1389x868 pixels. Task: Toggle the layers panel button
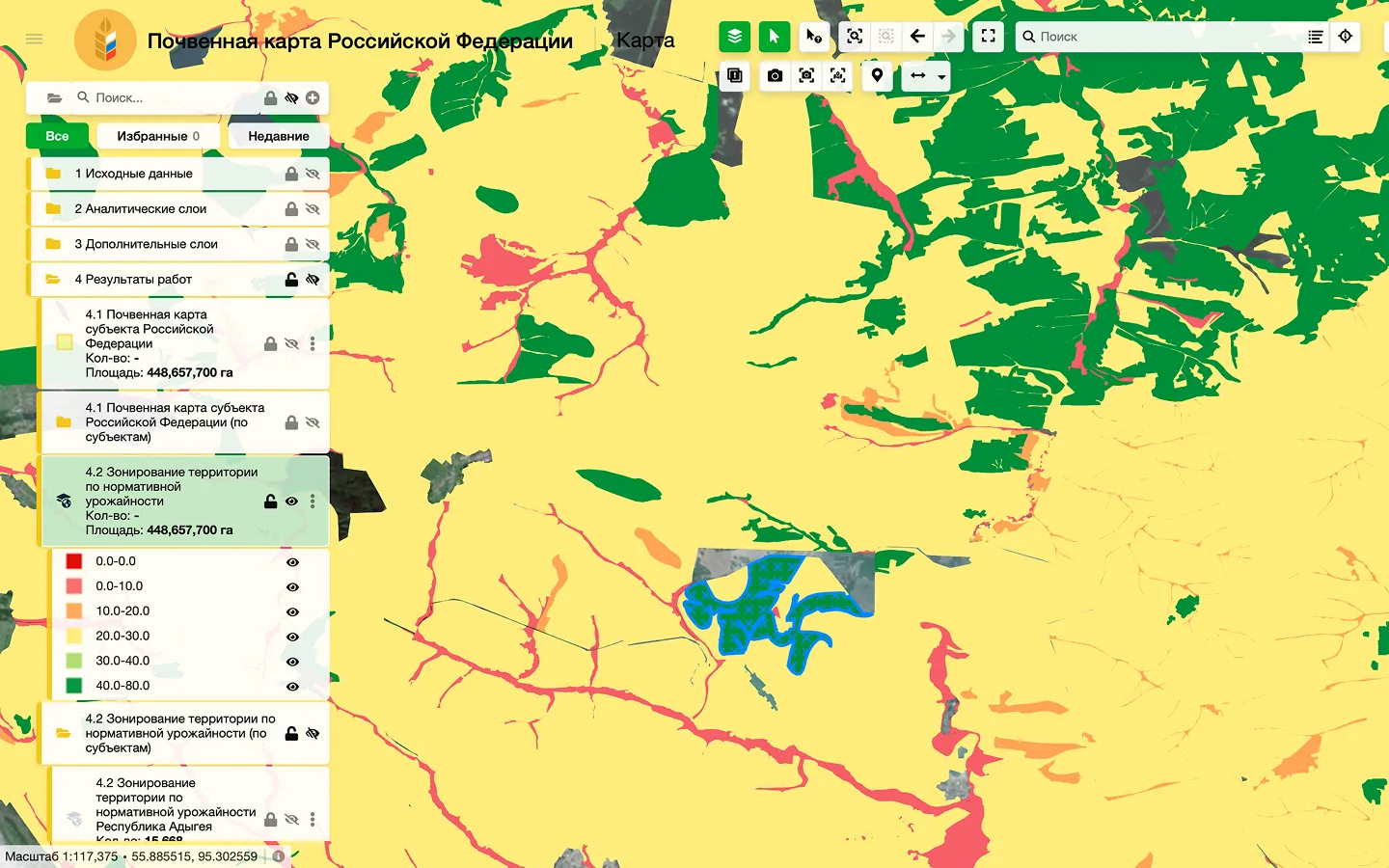click(x=735, y=37)
